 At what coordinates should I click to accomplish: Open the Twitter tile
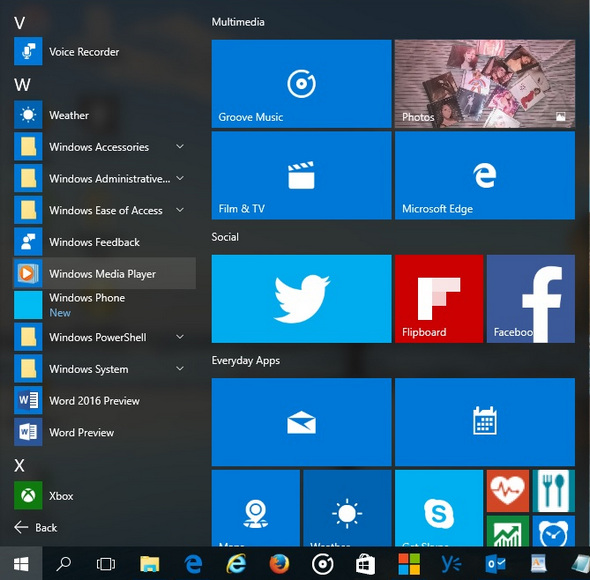[301, 299]
